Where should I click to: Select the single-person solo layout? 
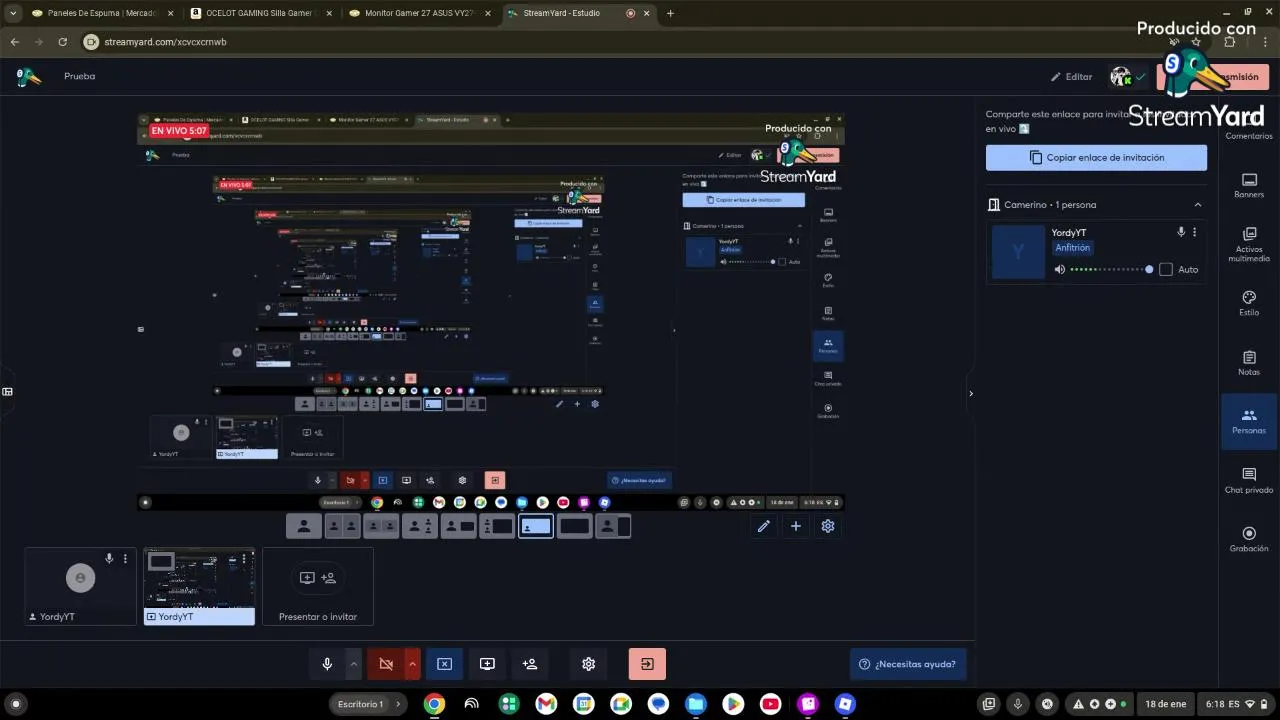coord(303,526)
